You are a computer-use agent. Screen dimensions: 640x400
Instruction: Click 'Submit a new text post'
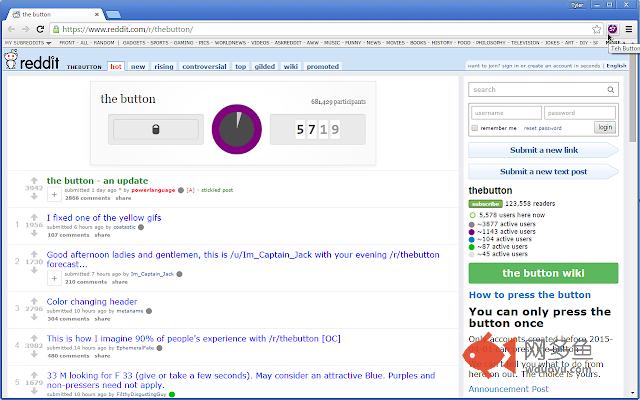(x=543, y=172)
